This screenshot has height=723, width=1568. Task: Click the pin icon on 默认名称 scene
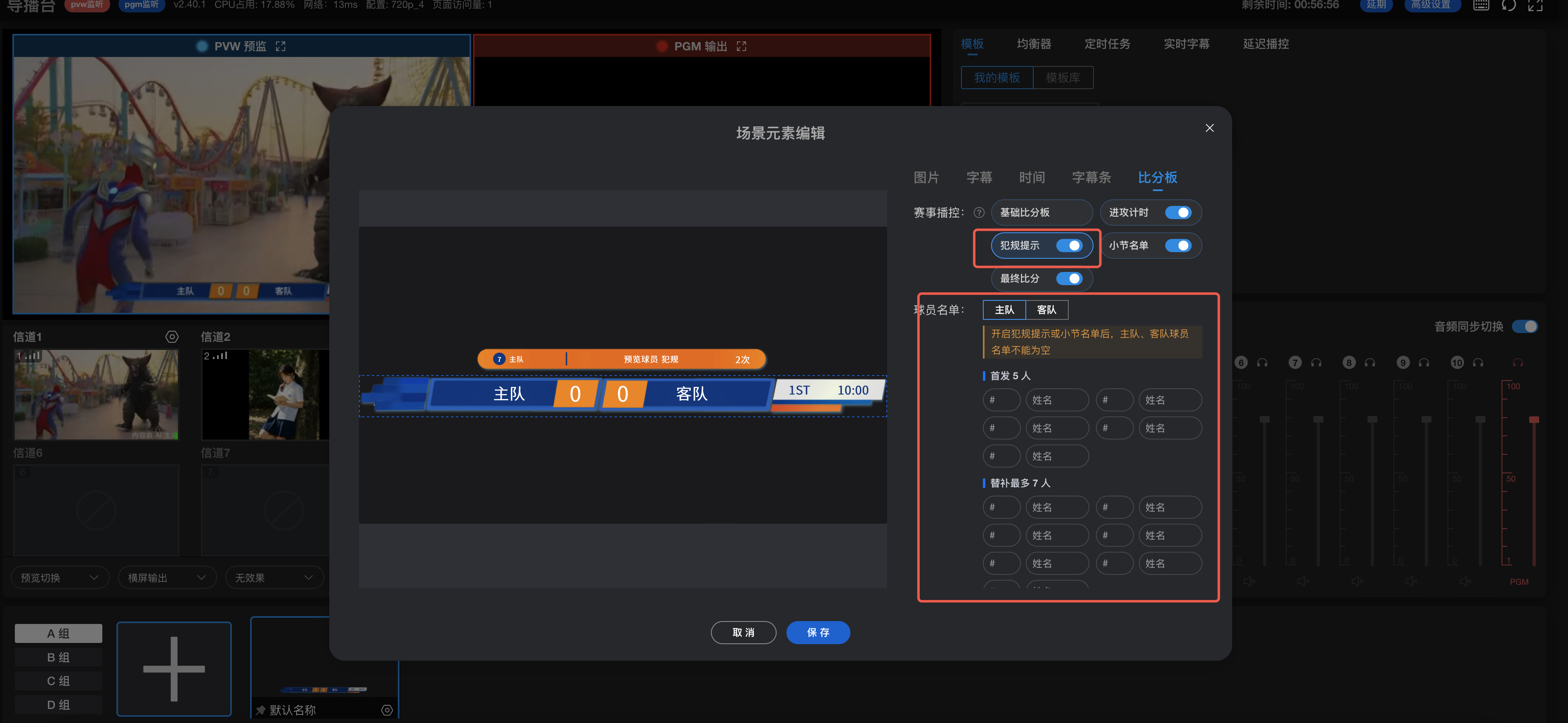(260, 710)
